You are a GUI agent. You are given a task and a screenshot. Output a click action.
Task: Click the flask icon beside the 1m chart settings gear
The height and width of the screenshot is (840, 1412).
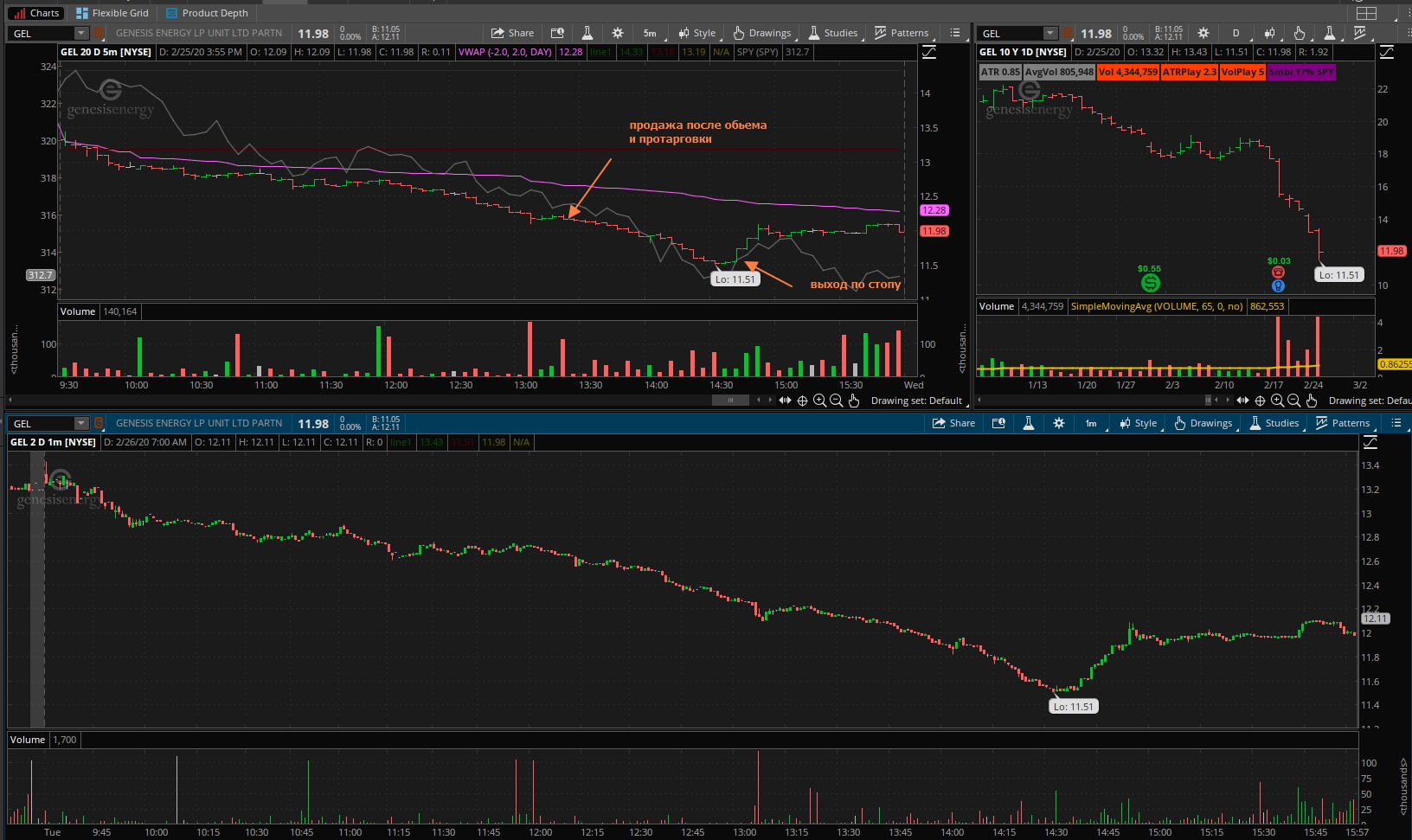1028,423
